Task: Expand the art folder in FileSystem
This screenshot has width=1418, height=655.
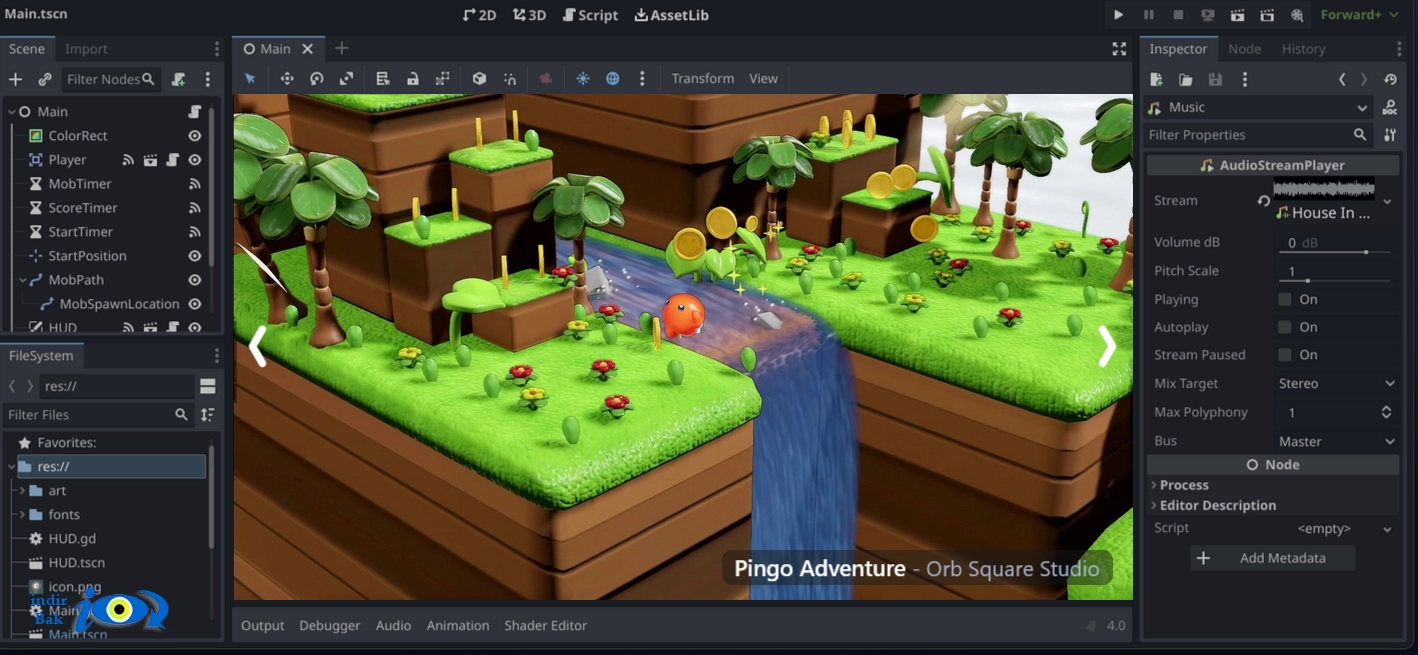Action: 22,491
